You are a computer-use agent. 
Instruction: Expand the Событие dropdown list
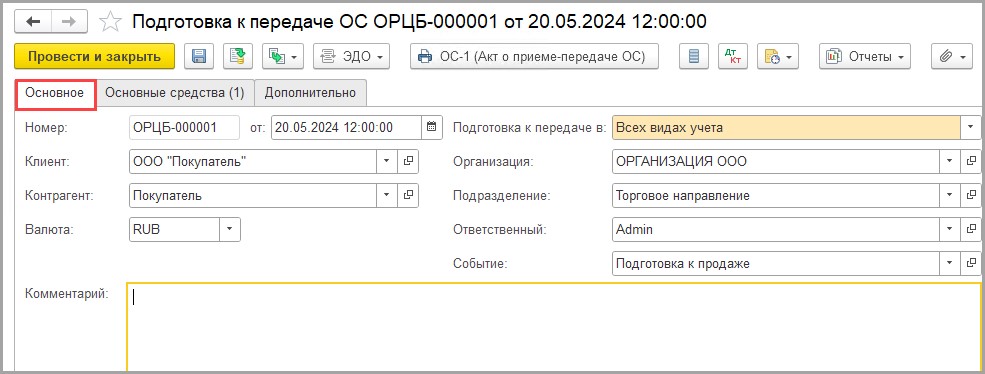[x=950, y=263]
